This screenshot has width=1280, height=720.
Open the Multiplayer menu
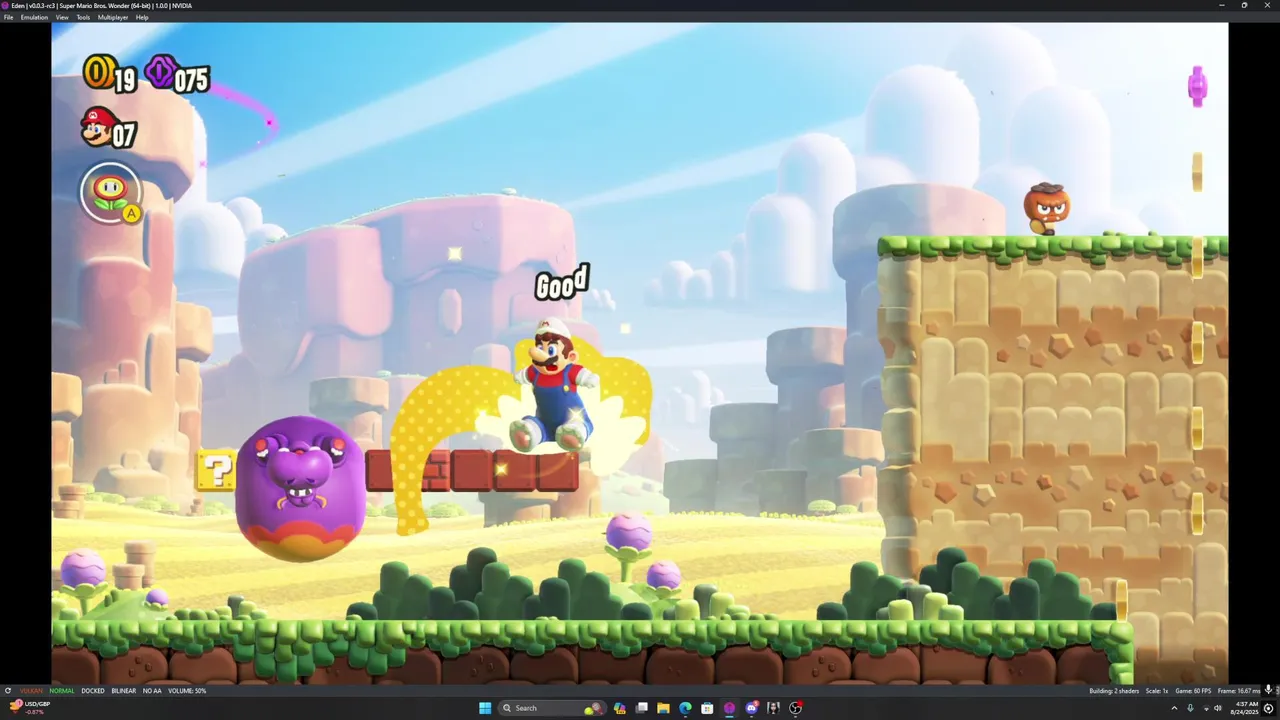point(113,17)
